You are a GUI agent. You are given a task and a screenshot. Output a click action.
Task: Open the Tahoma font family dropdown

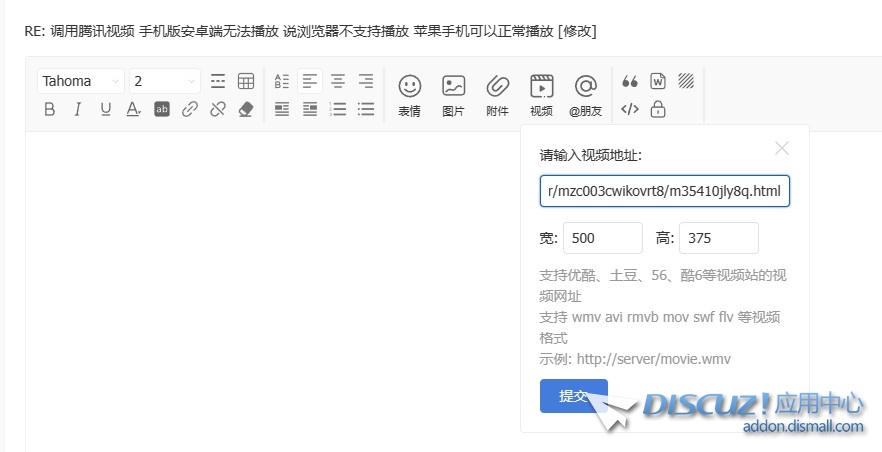click(81, 81)
